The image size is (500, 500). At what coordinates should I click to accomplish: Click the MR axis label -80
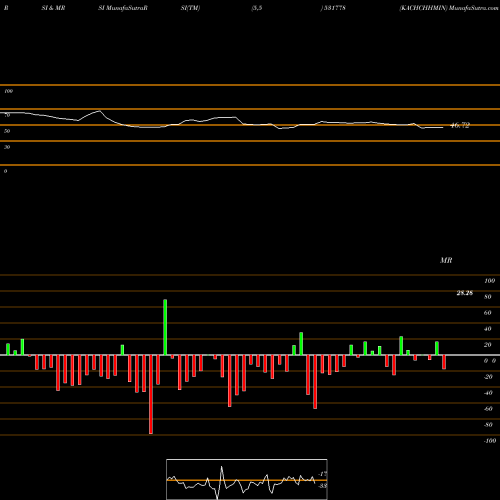[488, 425]
